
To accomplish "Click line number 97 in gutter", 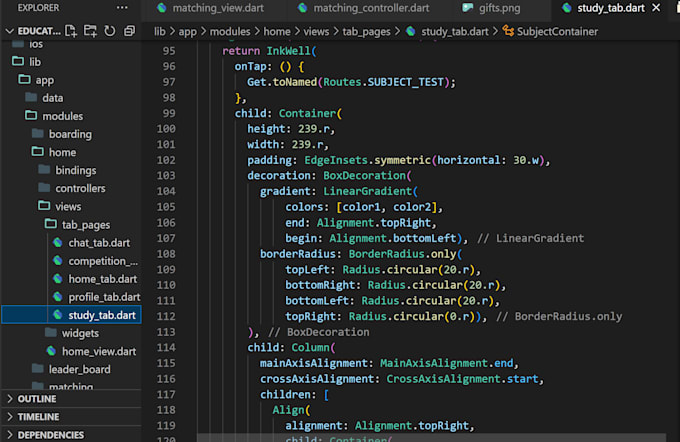I will 169,82.
